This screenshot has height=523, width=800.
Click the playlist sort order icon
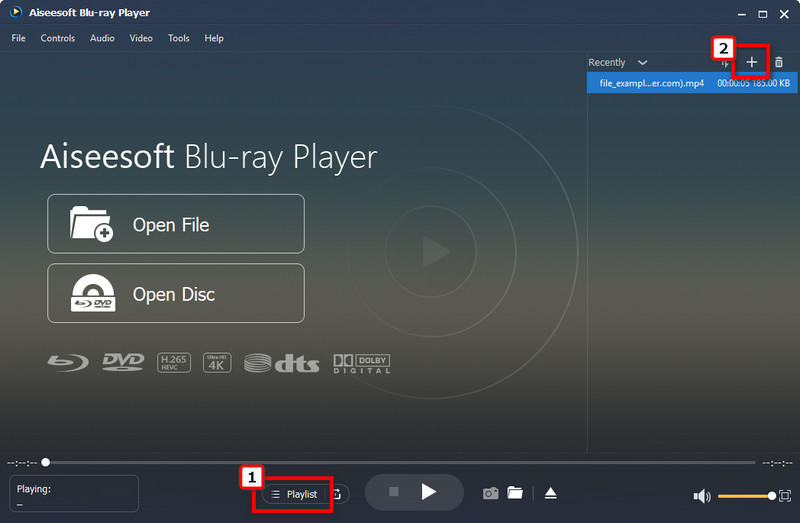(x=724, y=63)
